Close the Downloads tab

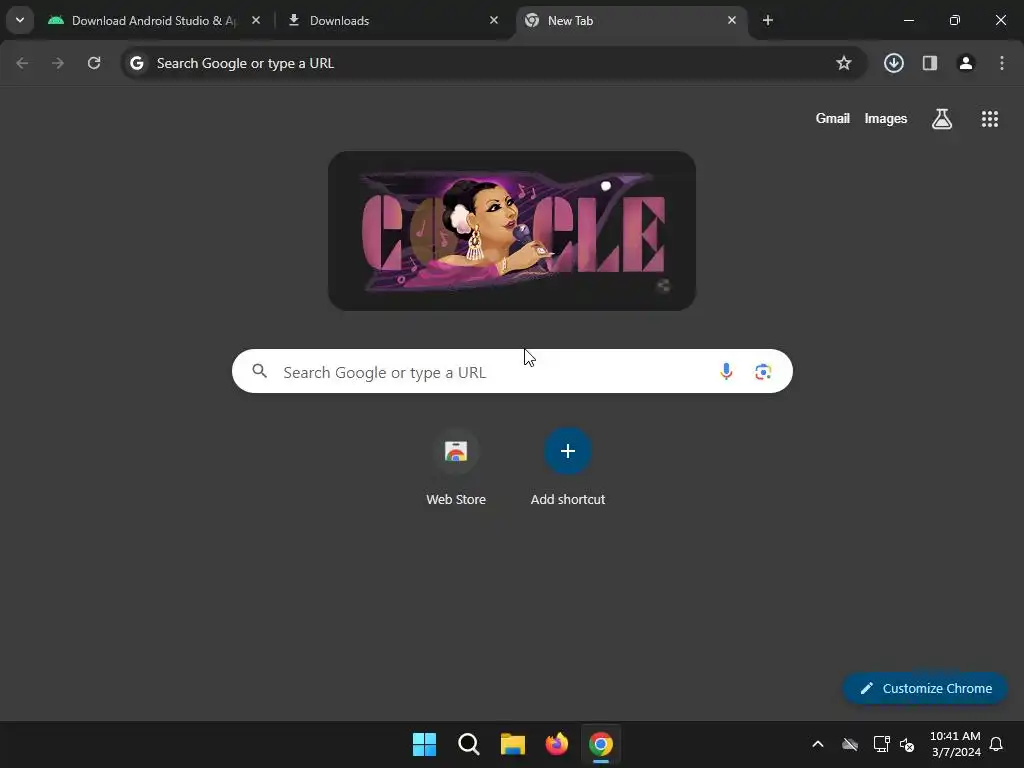494,20
